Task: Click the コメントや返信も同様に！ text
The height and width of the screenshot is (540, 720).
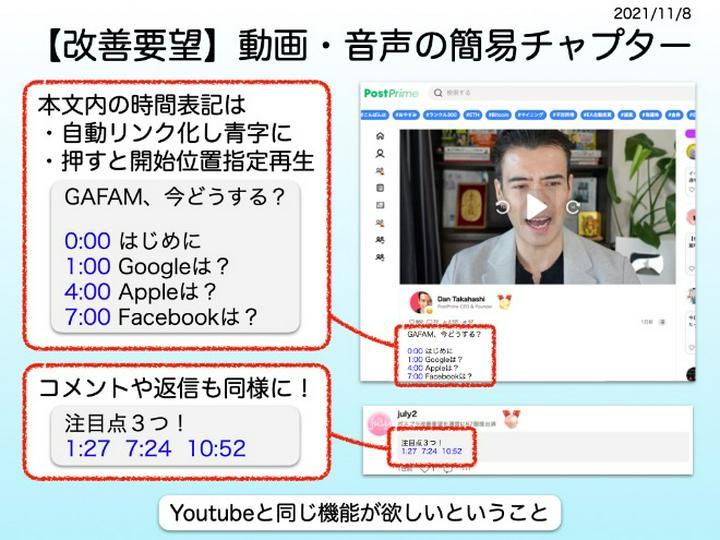Action: [x=175, y=388]
